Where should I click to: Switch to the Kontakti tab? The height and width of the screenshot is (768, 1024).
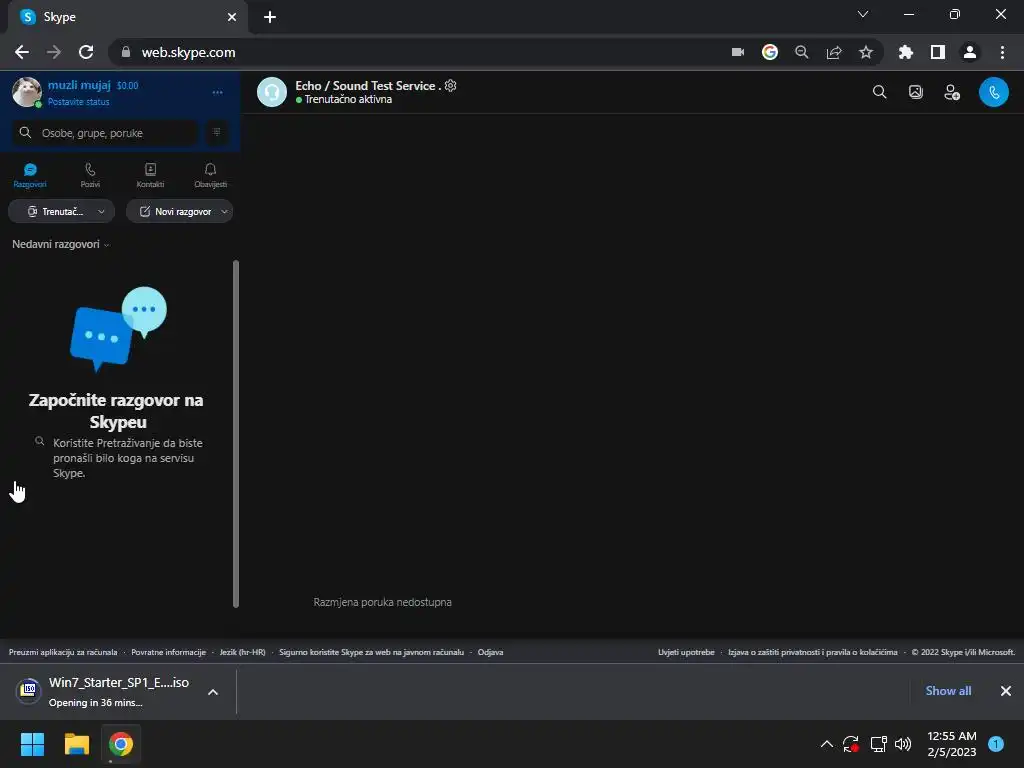pos(150,175)
